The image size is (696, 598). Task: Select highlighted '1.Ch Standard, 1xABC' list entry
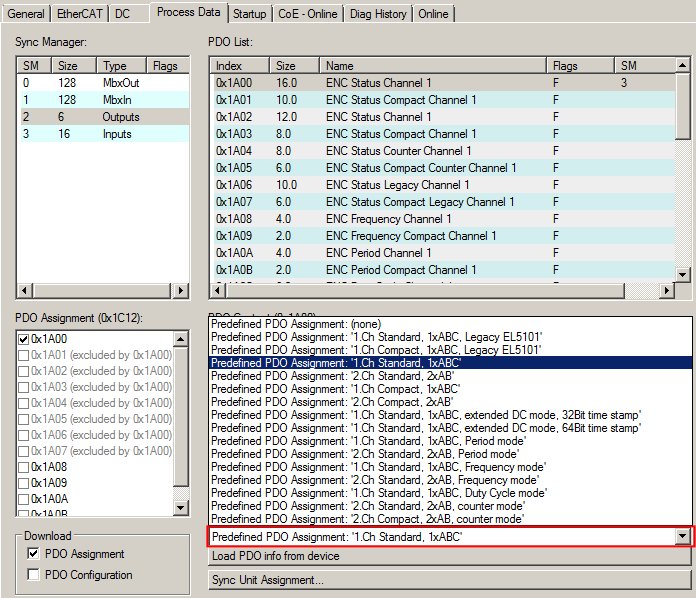point(450,363)
